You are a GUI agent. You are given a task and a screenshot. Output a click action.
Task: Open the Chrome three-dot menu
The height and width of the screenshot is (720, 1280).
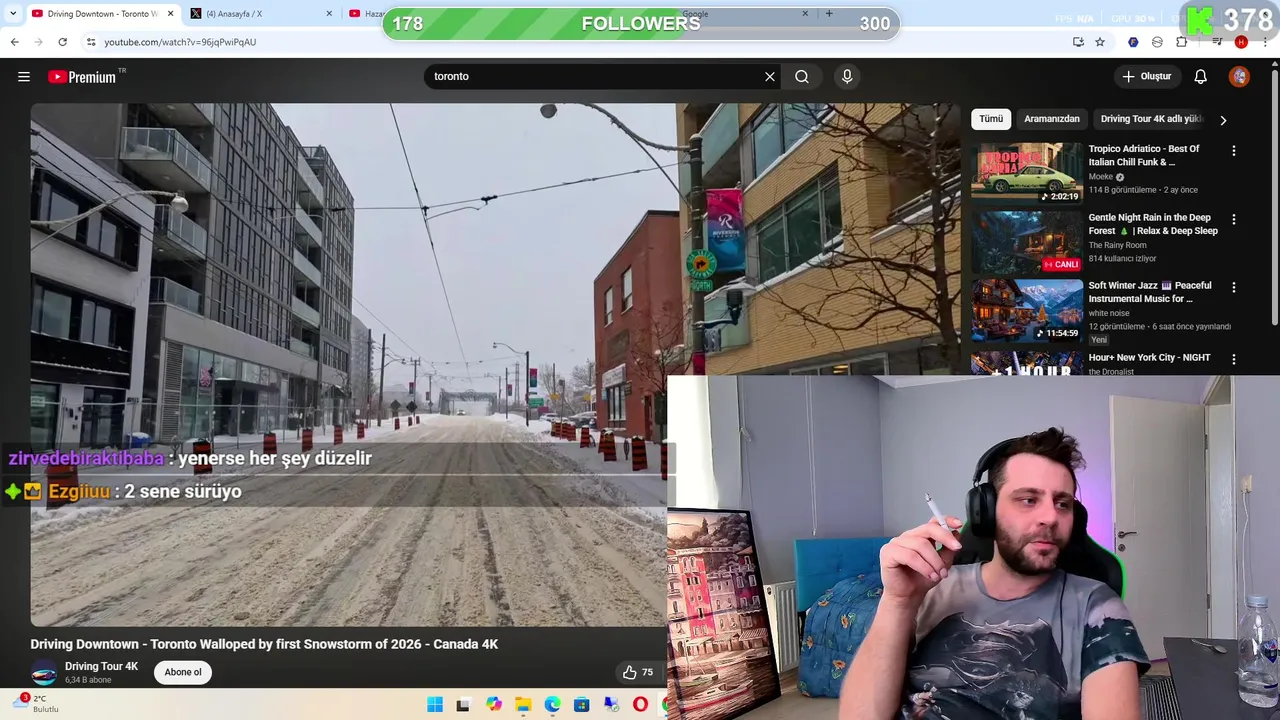[1265, 42]
